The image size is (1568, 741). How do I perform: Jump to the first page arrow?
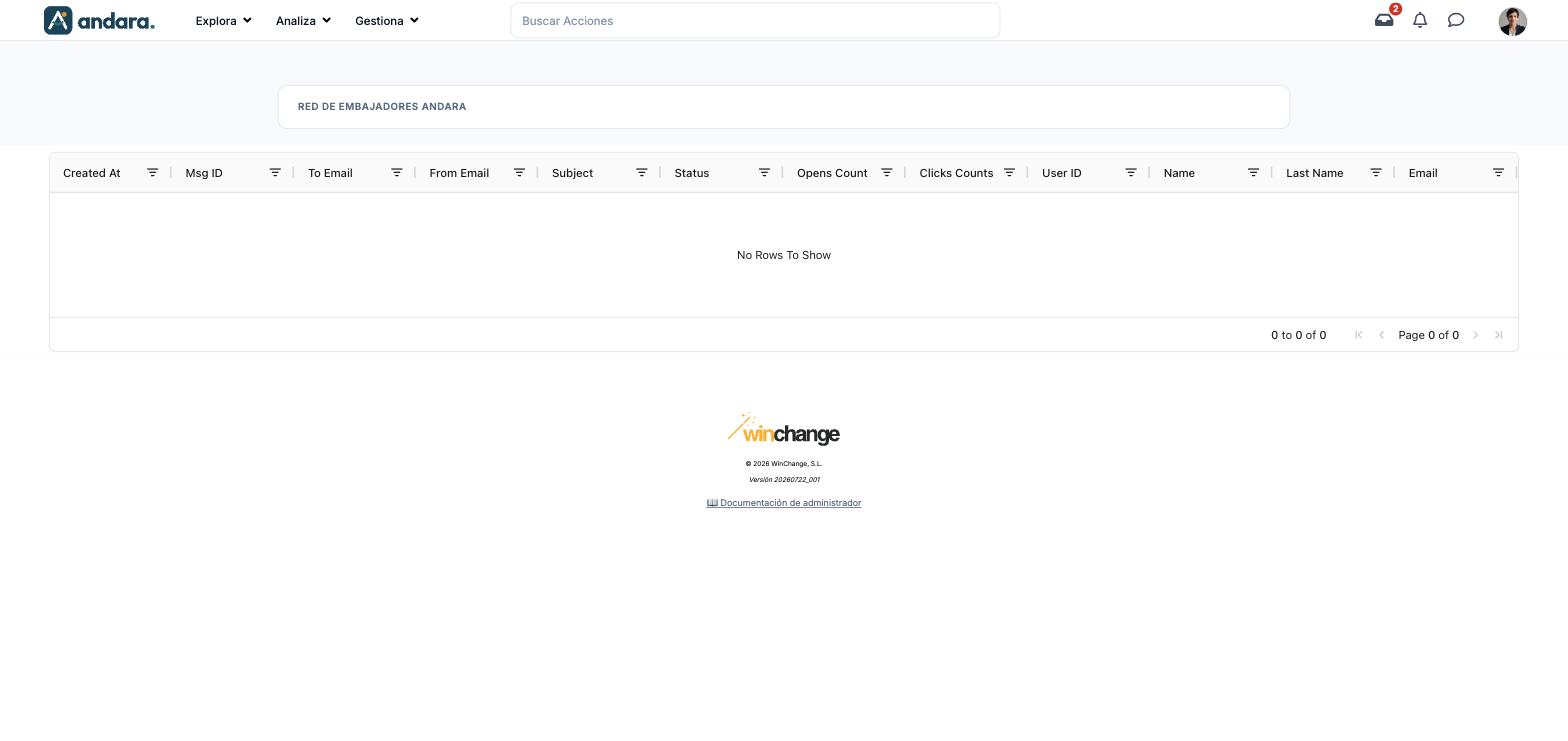point(1358,335)
